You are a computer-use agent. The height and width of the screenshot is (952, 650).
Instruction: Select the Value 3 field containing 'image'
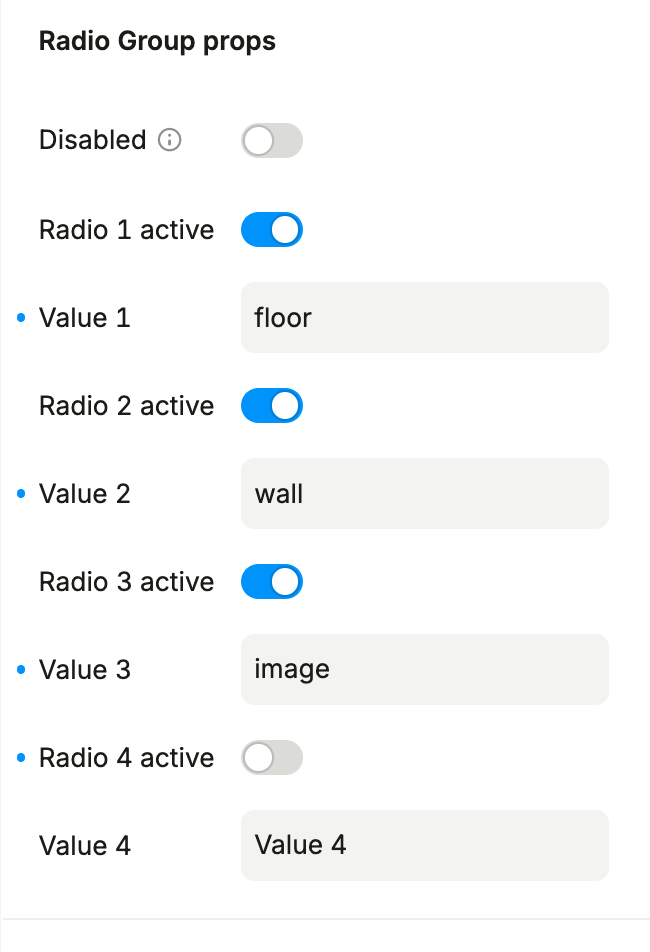[x=424, y=670]
